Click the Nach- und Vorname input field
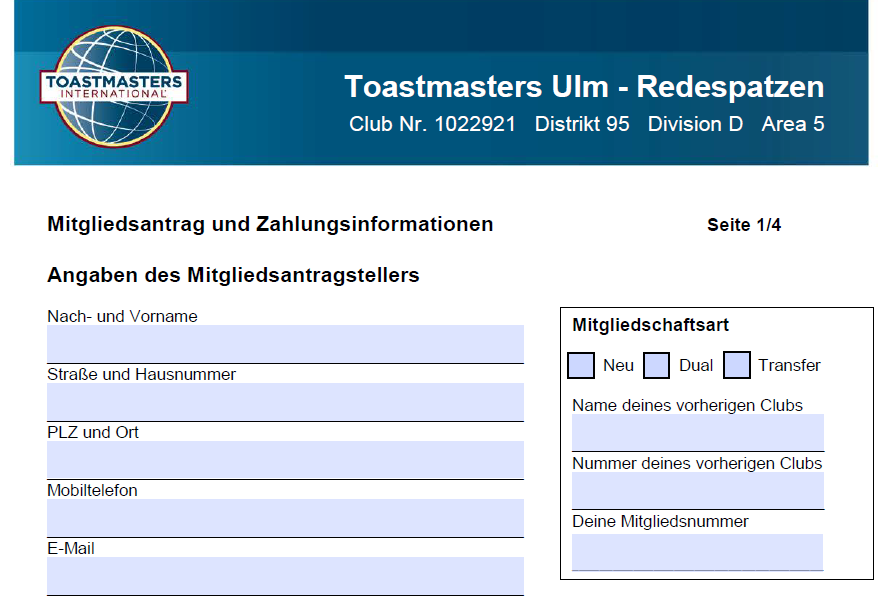 285,344
